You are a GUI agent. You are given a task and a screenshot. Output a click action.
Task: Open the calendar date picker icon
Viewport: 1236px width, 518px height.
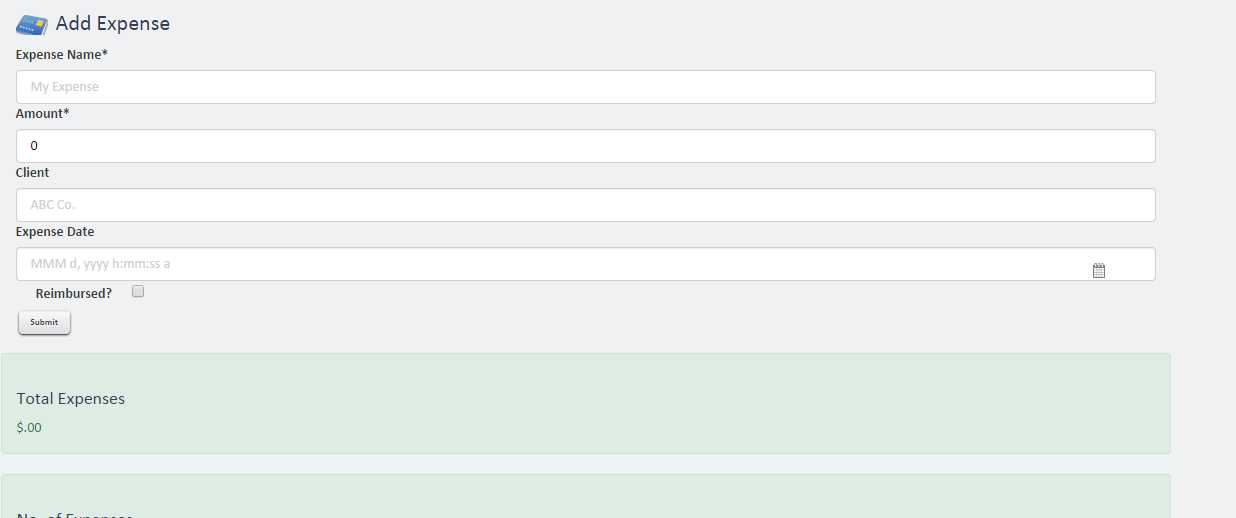pos(1098,270)
